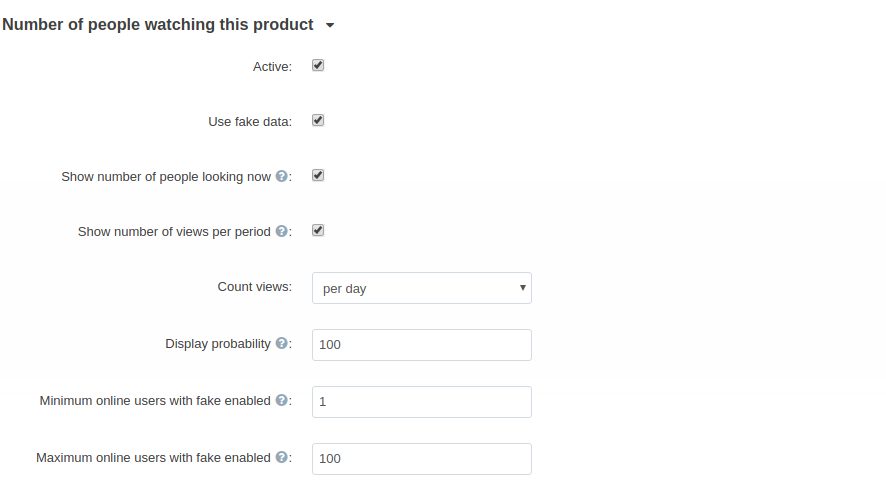Click the Active label text
Image resolution: width=886 pixels, height=501 pixels.
pyautogui.click(x=272, y=67)
